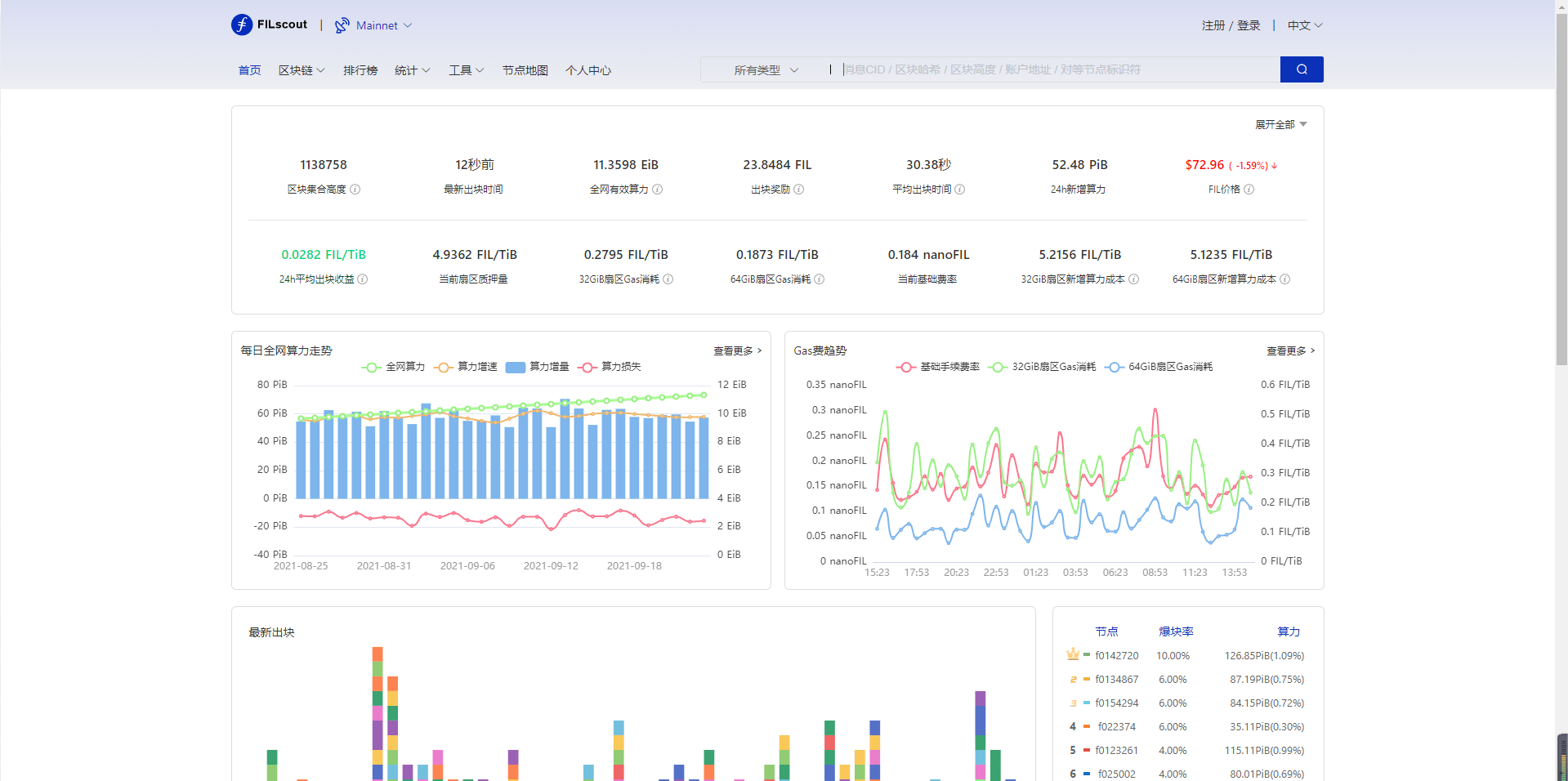Image resolution: width=1568 pixels, height=781 pixels.
Task: Click the 算力增量 blue legend swatch
Action: 516,367
